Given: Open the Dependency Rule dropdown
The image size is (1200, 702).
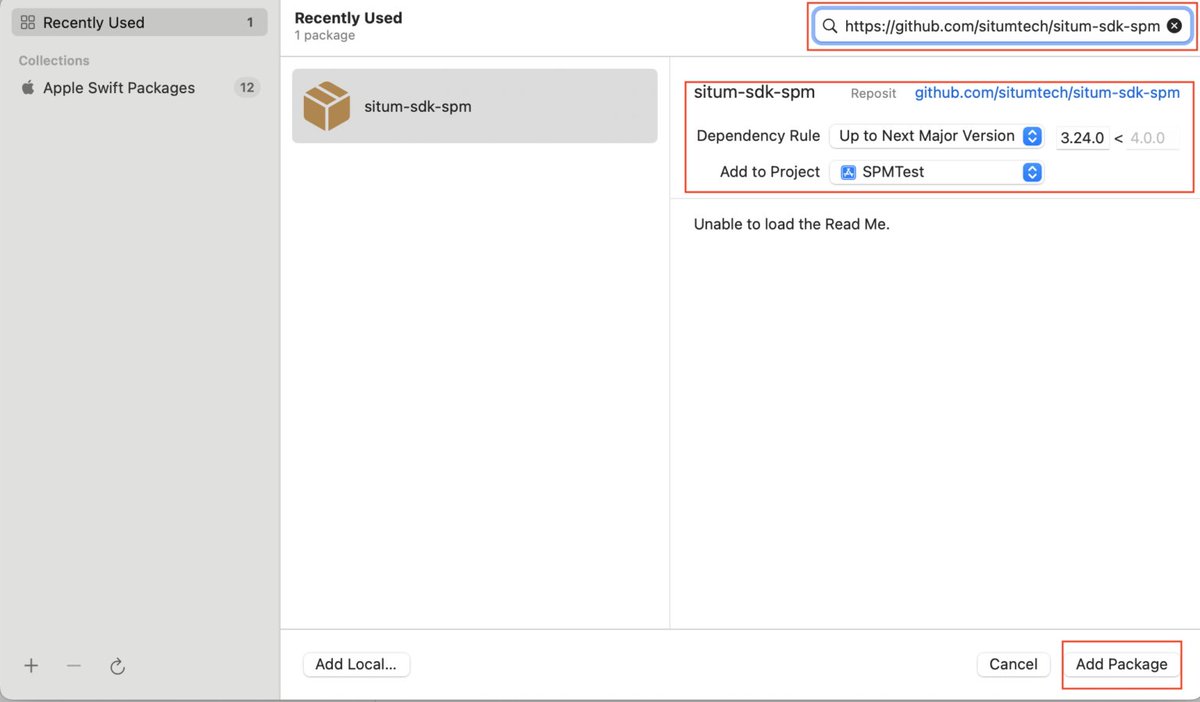Looking at the screenshot, I should (936, 136).
